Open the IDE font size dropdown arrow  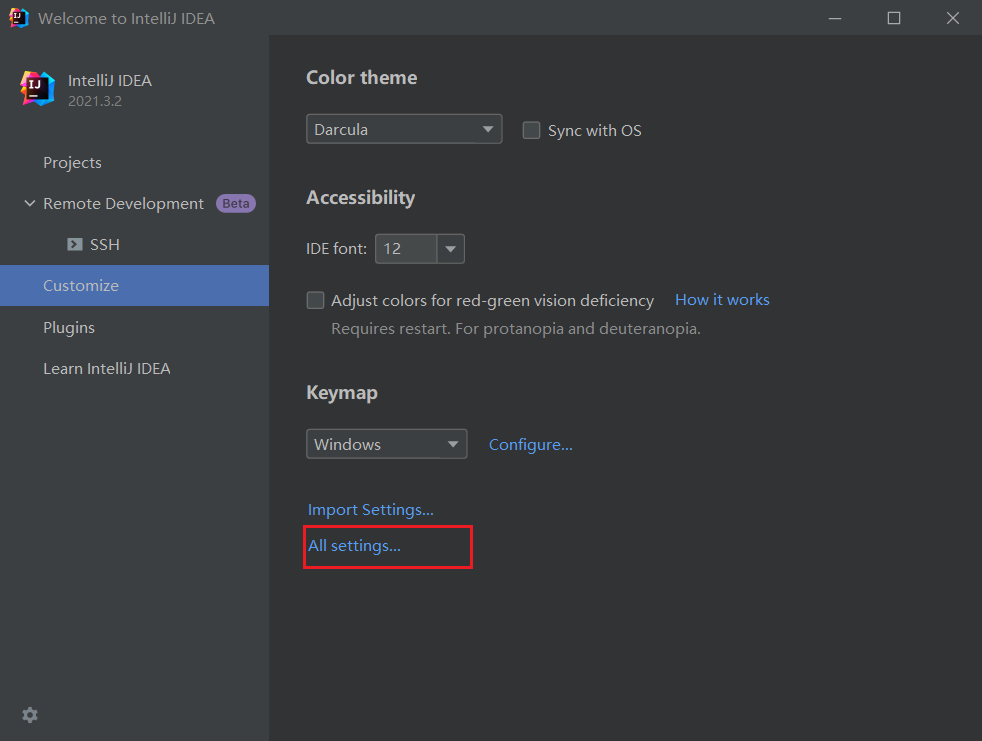click(x=450, y=249)
